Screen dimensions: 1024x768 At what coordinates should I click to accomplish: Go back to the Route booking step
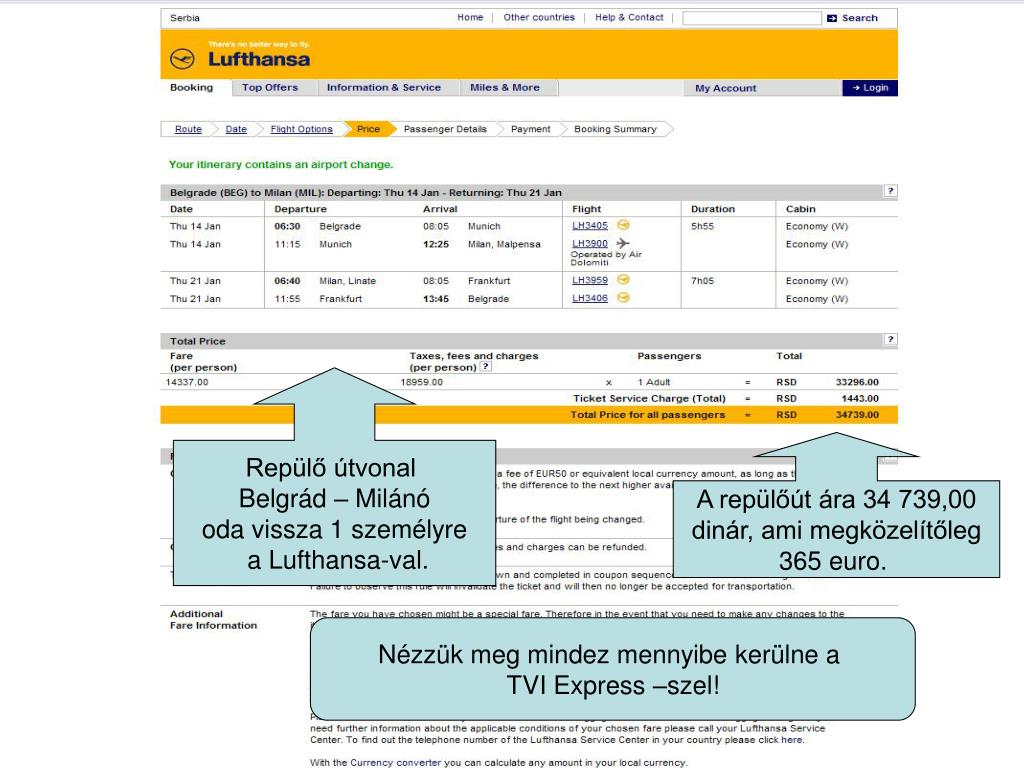pyautogui.click(x=188, y=129)
